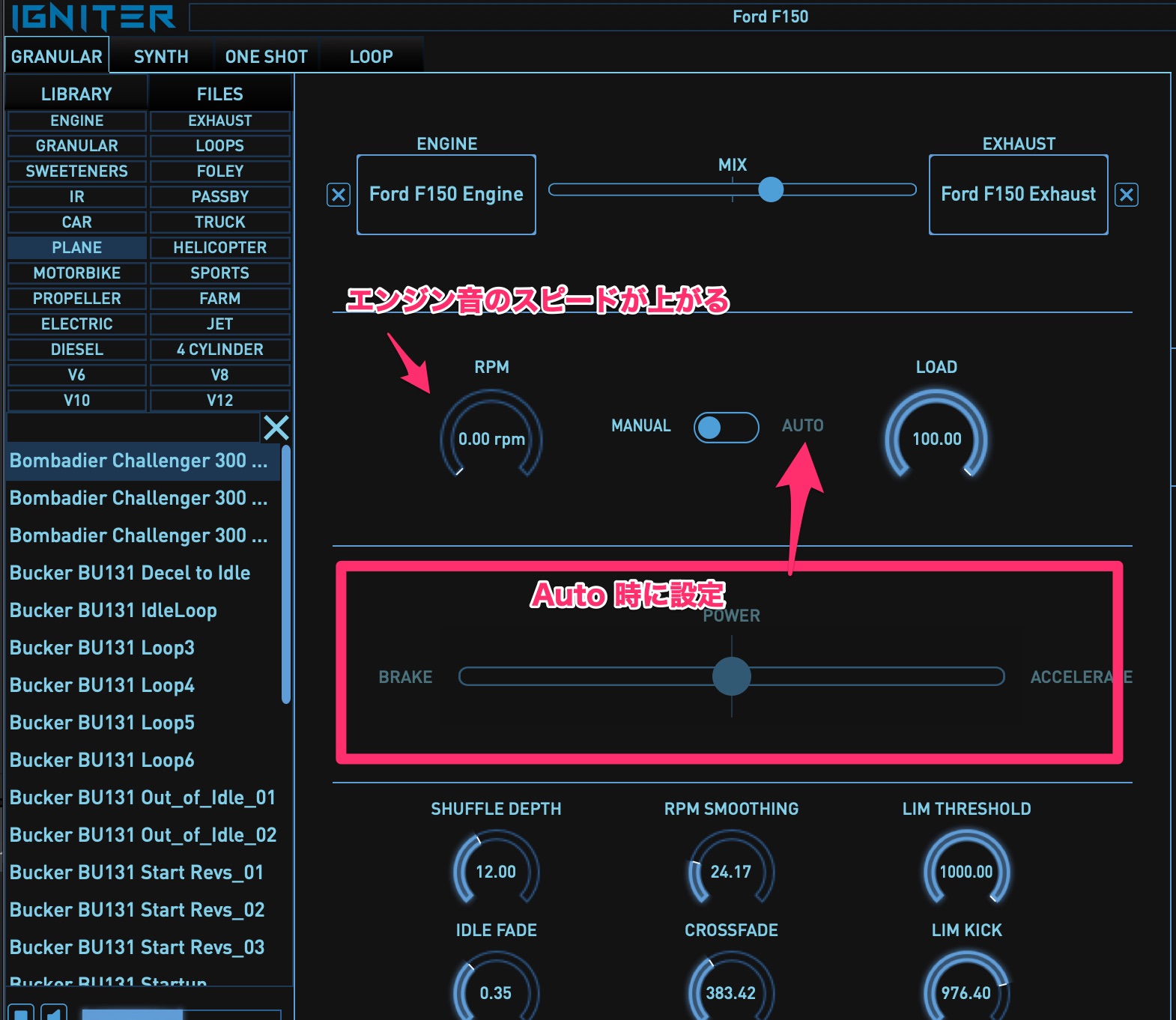Open the Ford F150 Engine slot
The width and height of the screenshot is (1176, 1020).
coord(446,195)
